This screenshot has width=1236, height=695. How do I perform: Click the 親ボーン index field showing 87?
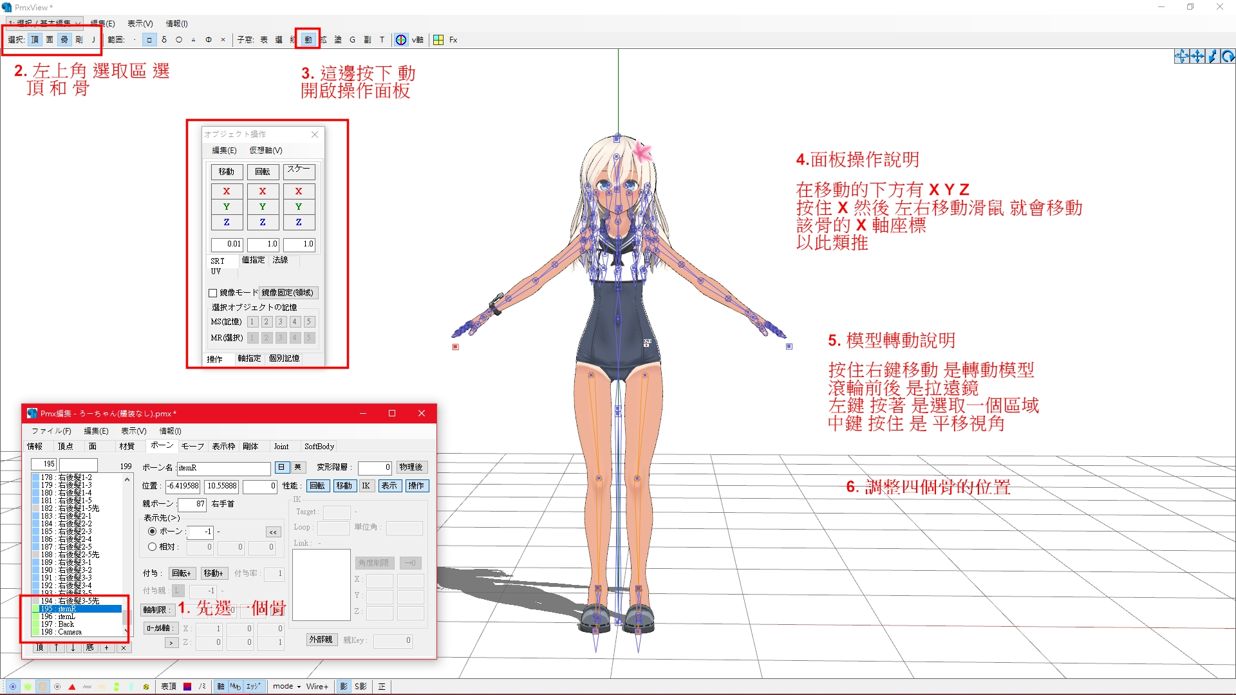click(x=192, y=504)
